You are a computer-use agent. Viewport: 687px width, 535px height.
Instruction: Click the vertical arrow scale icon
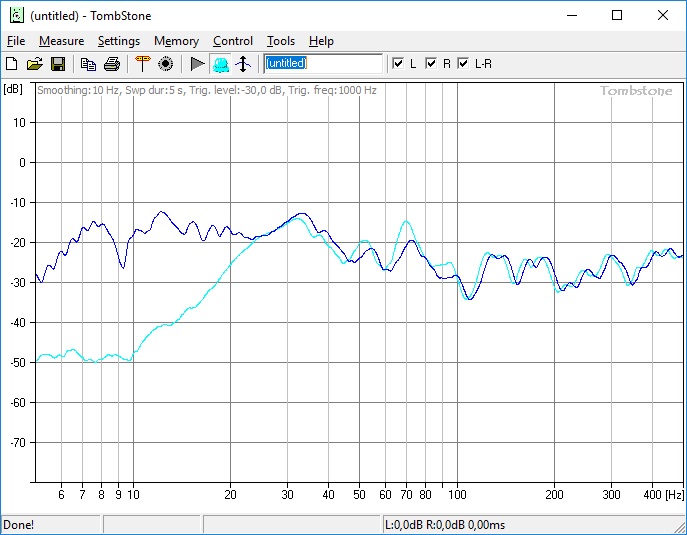243,64
